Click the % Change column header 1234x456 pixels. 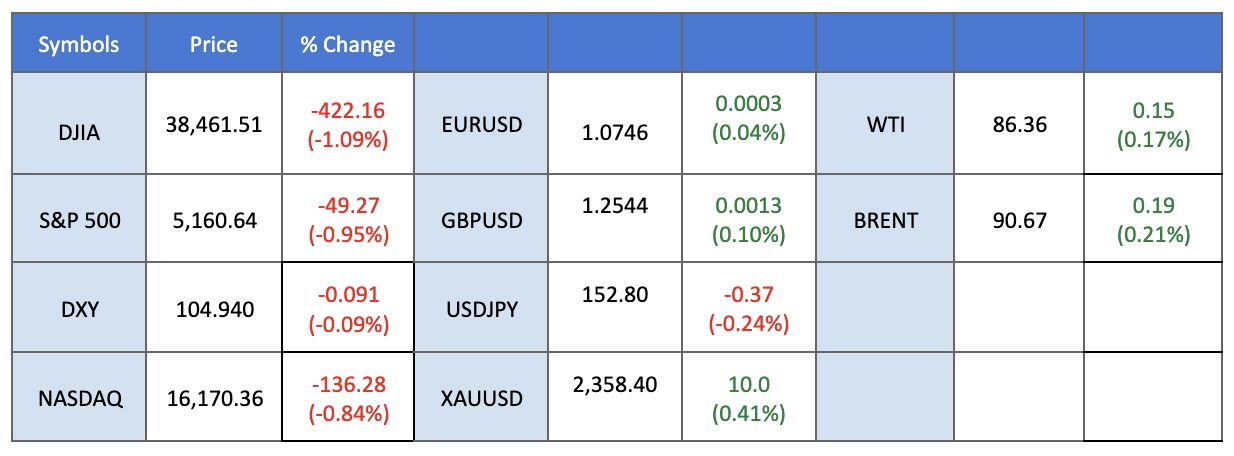(x=347, y=44)
